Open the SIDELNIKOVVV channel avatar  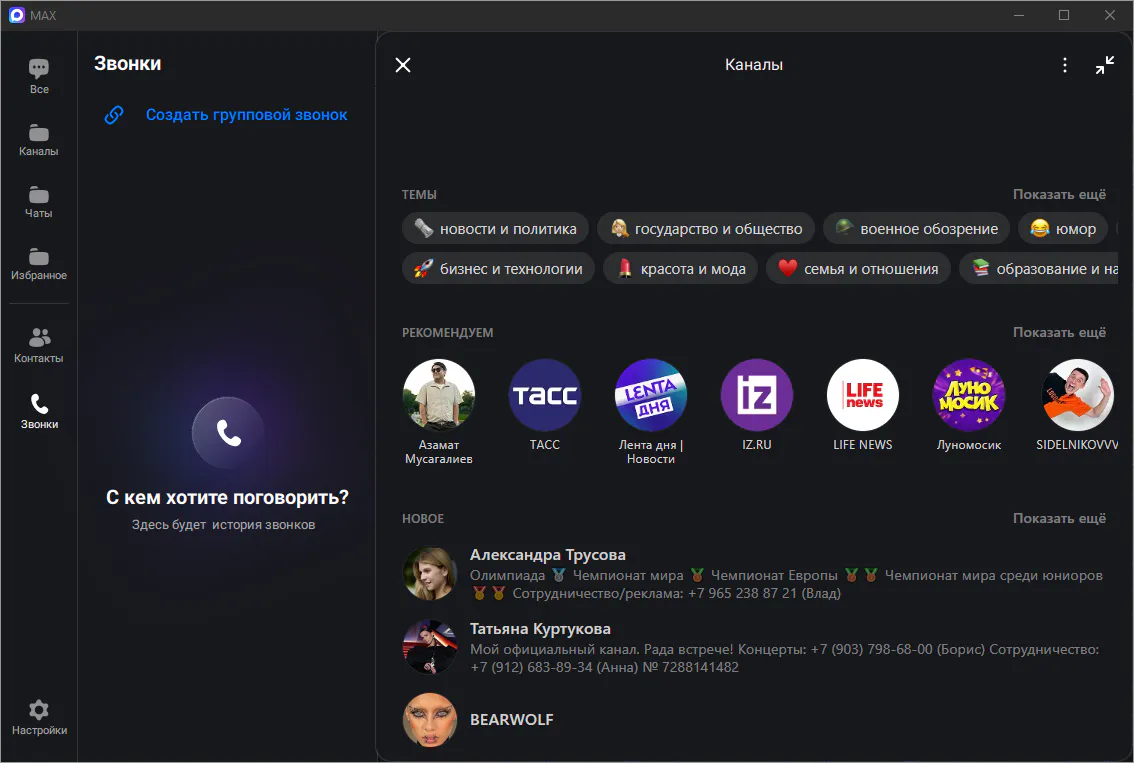pyautogui.click(x=1078, y=395)
